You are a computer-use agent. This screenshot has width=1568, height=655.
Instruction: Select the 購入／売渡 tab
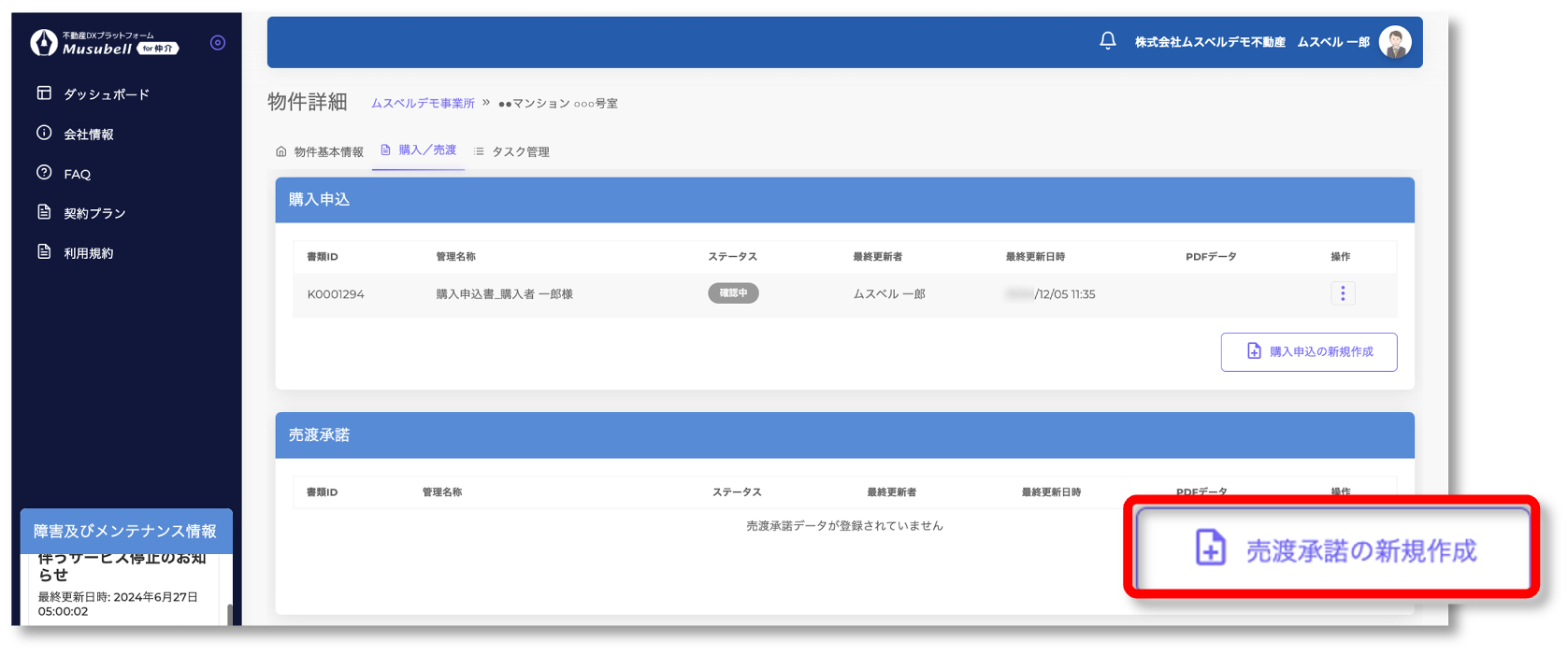[x=419, y=150]
